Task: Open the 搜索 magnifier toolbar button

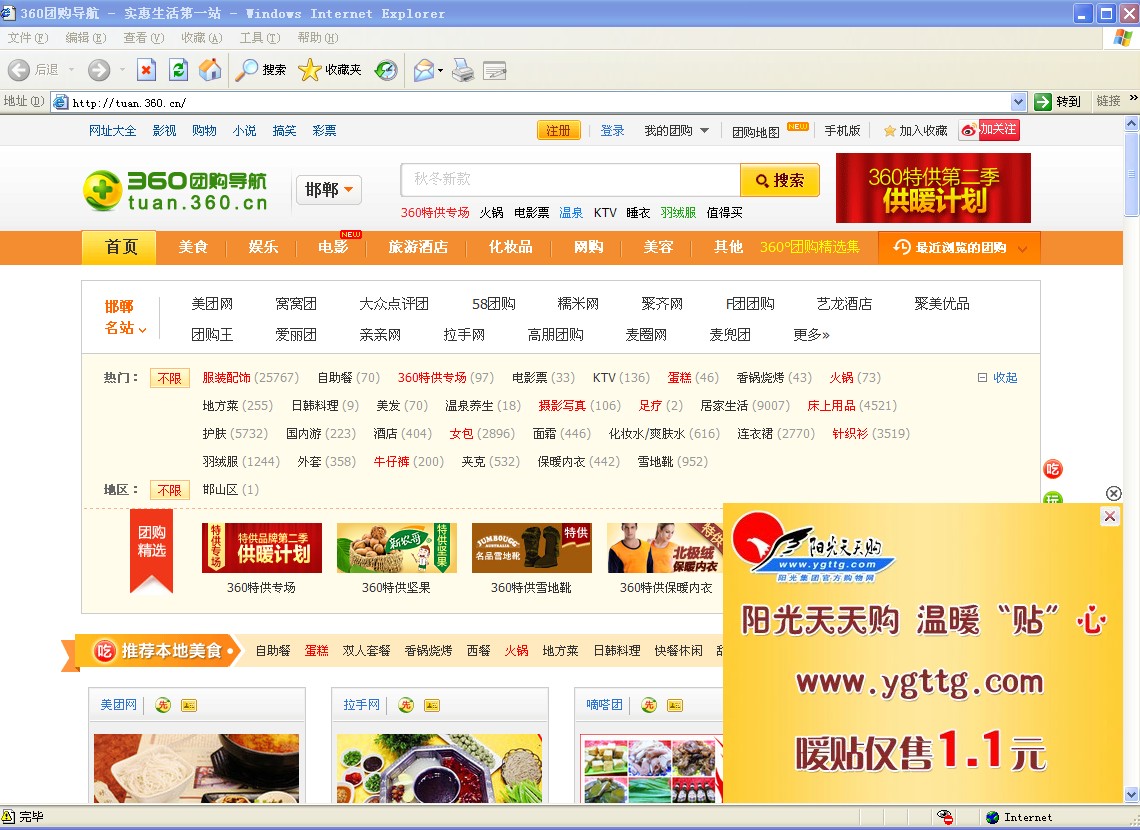Action: click(260, 70)
